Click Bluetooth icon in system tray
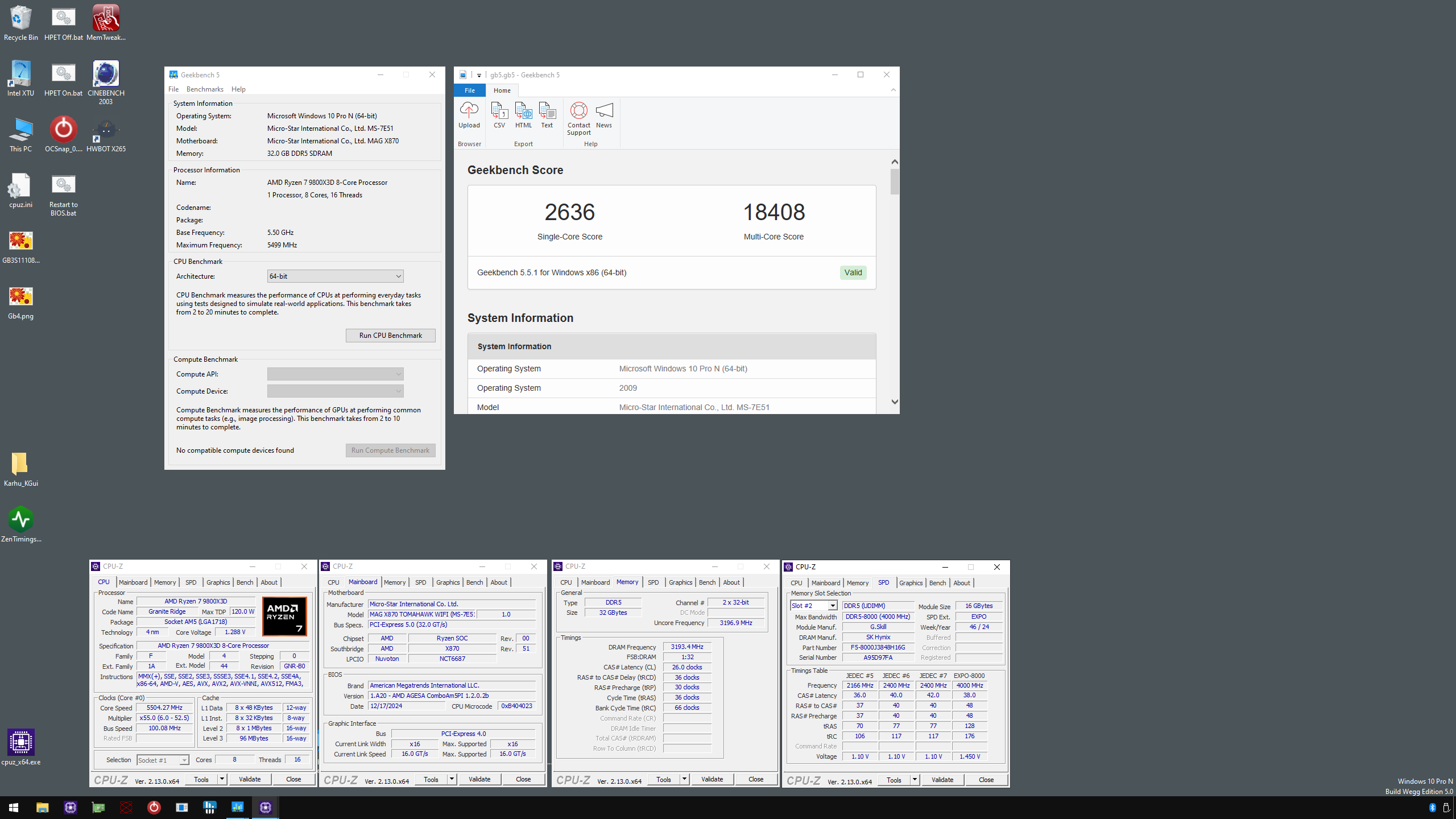1456x819 pixels. [x=1432, y=808]
